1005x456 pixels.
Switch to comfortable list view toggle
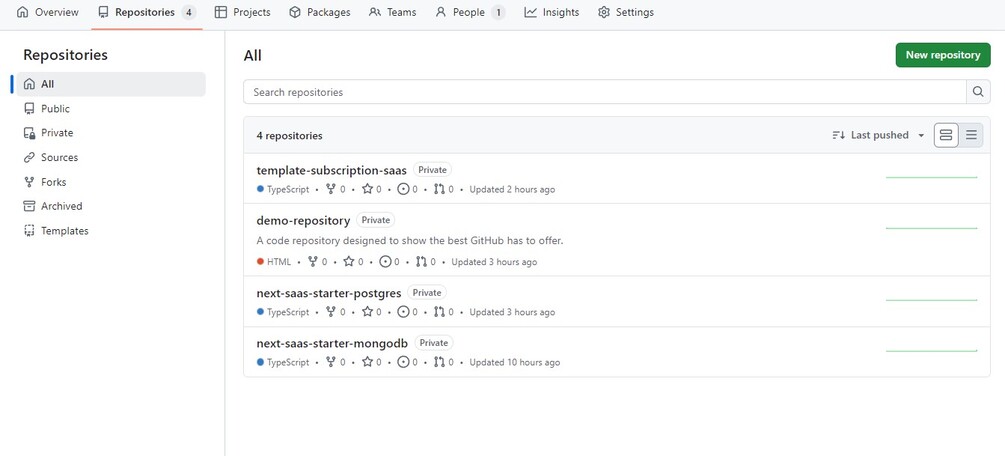point(945,135)
